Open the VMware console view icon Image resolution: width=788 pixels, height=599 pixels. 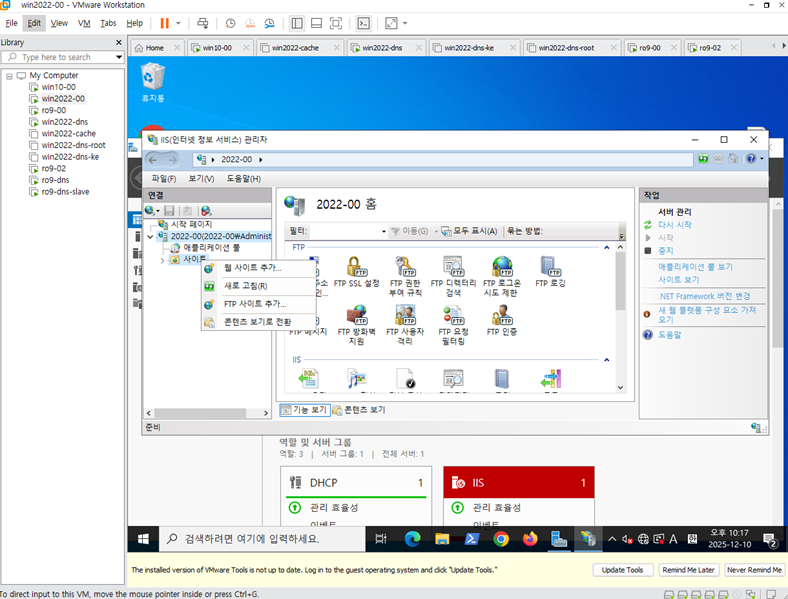pos(363,23)
